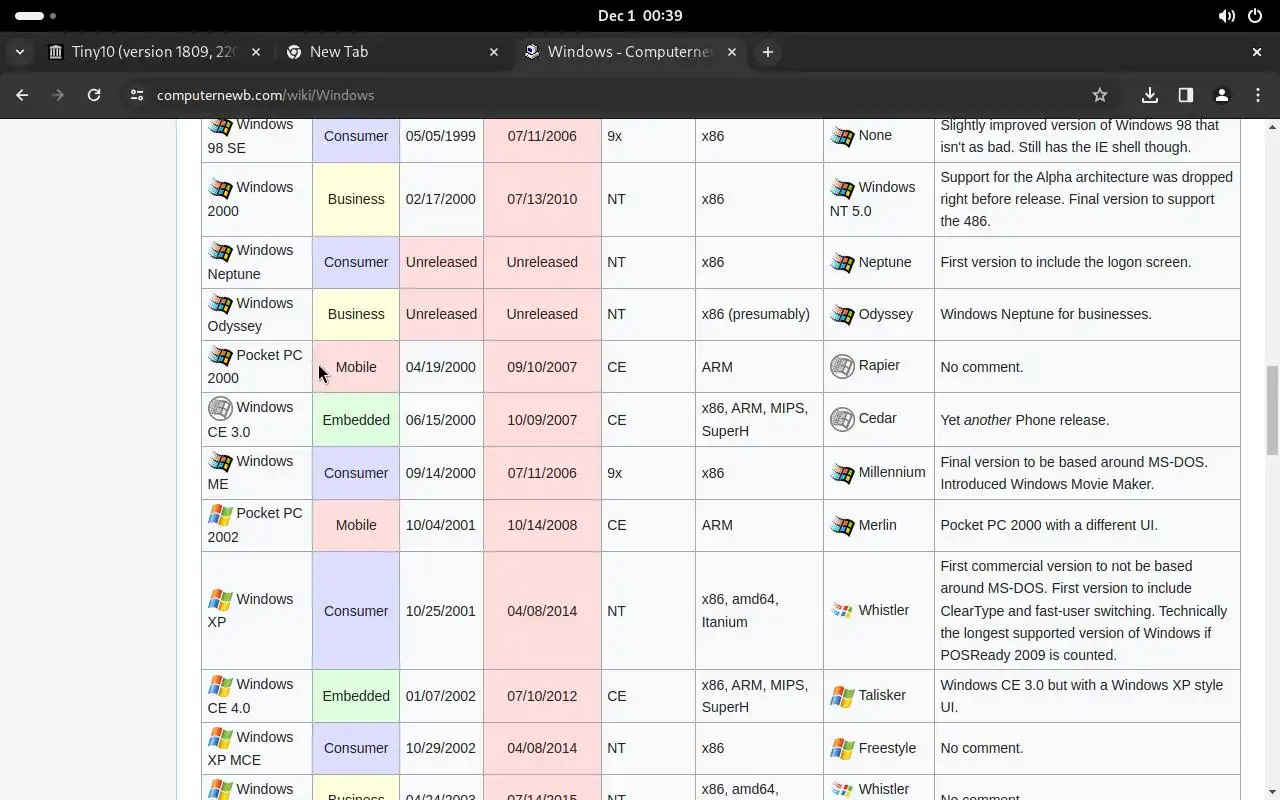Viewport: 1280px width, 800px height.
Task: Select the 'x86 (presumably)' architecture cell
Action: 759,314
